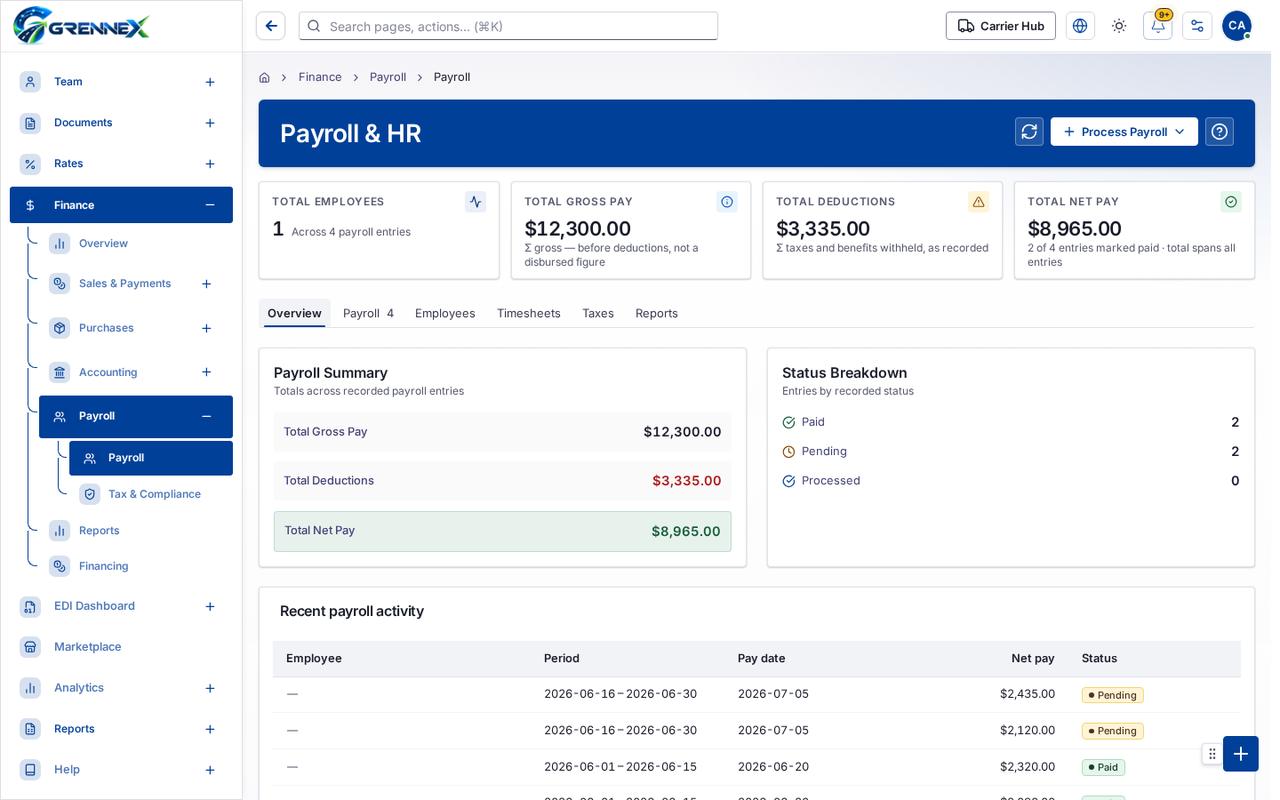Collapse the Payroll submenu

[206, 416]
